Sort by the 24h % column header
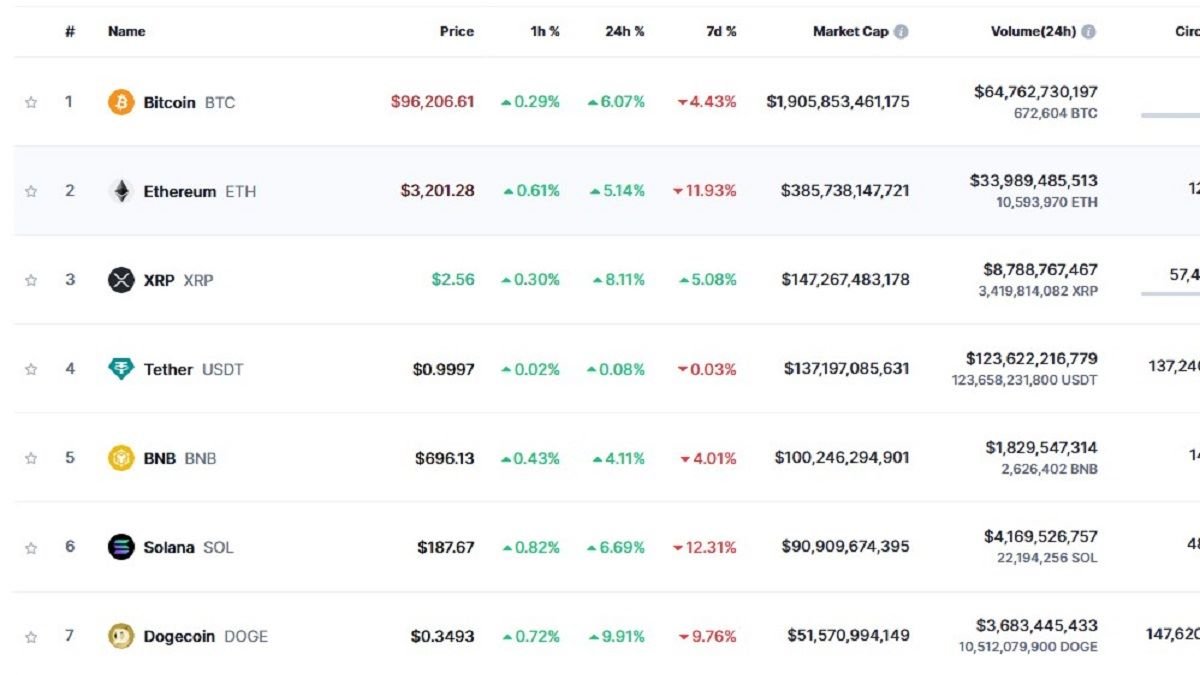The width and height of the screenshot is (1200, 675). tap(625, 32)
